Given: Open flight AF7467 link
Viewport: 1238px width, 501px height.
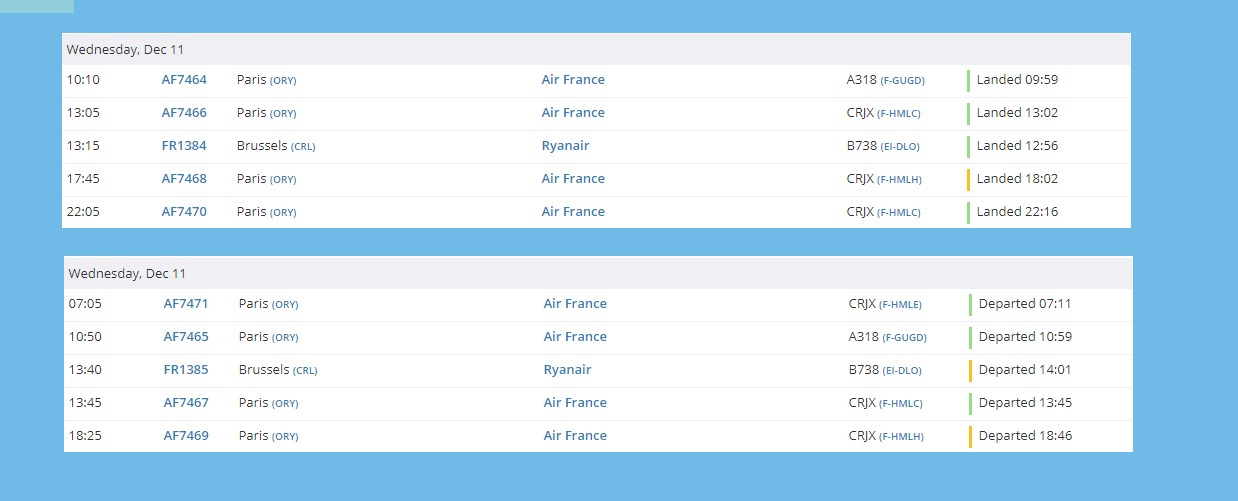Looking at the screenshot, I should [186, 403].
